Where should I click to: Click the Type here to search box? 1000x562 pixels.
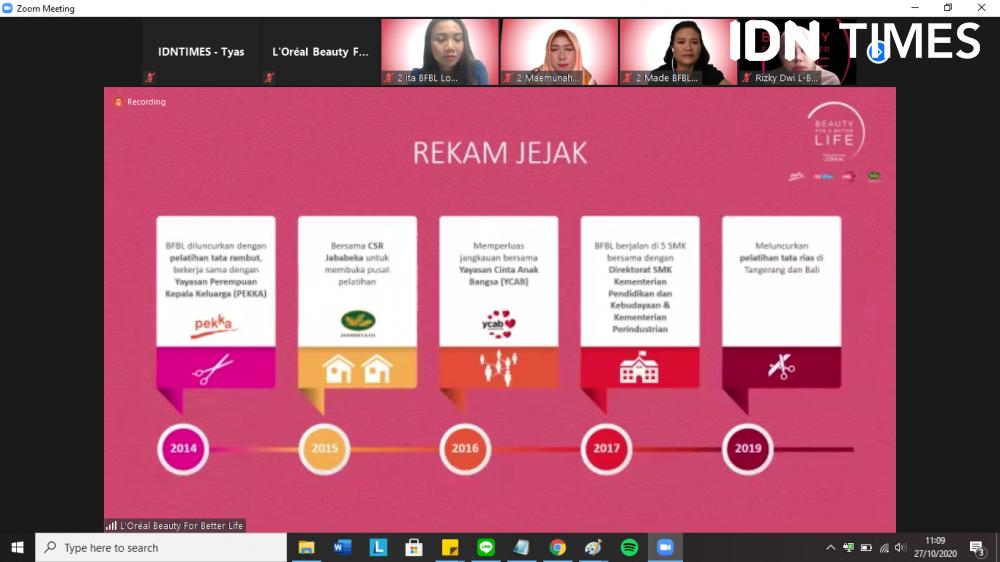(x=161, y=547)
